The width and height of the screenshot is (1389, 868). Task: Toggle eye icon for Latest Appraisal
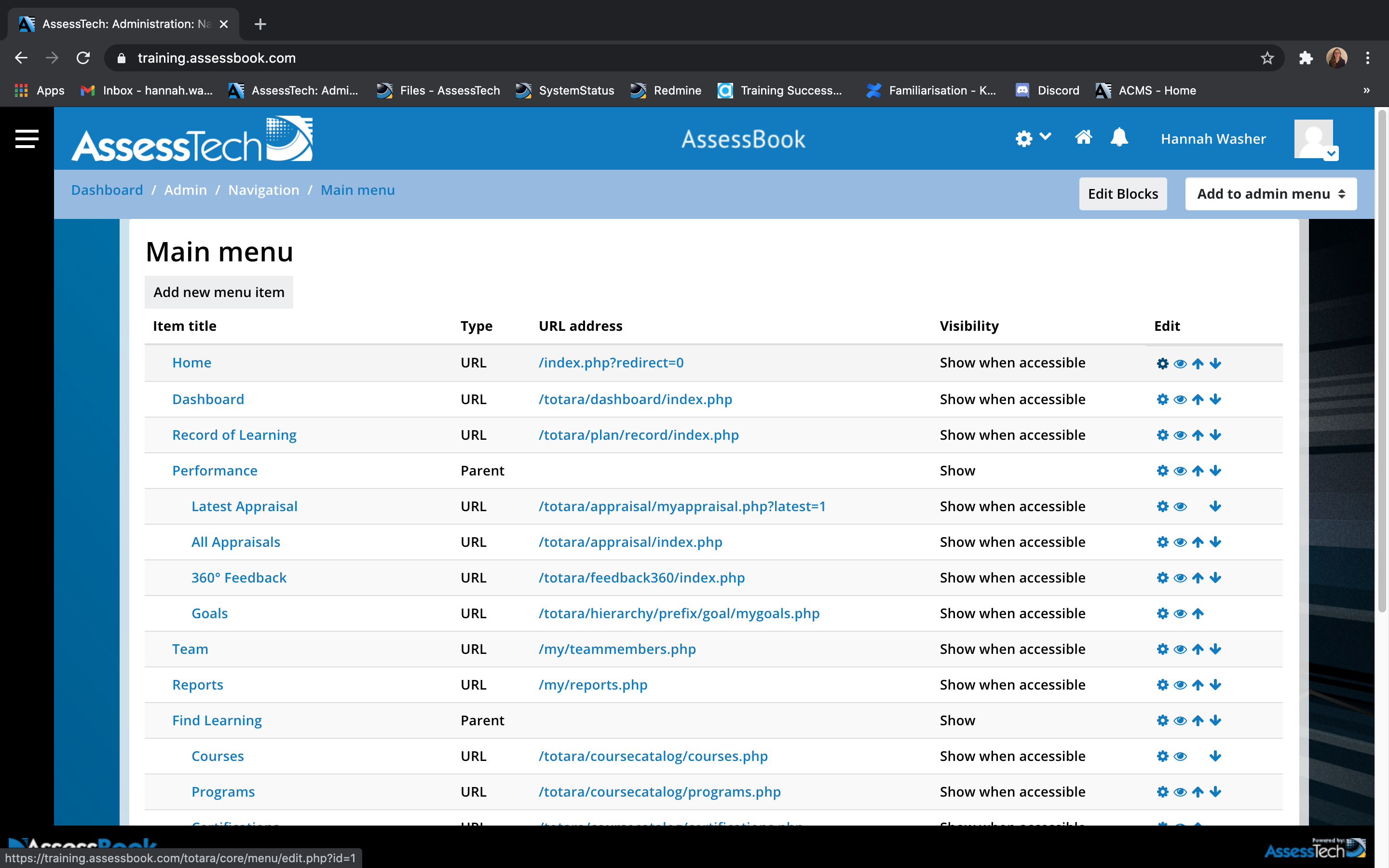pyautogui.click(x=1180, y=506)
